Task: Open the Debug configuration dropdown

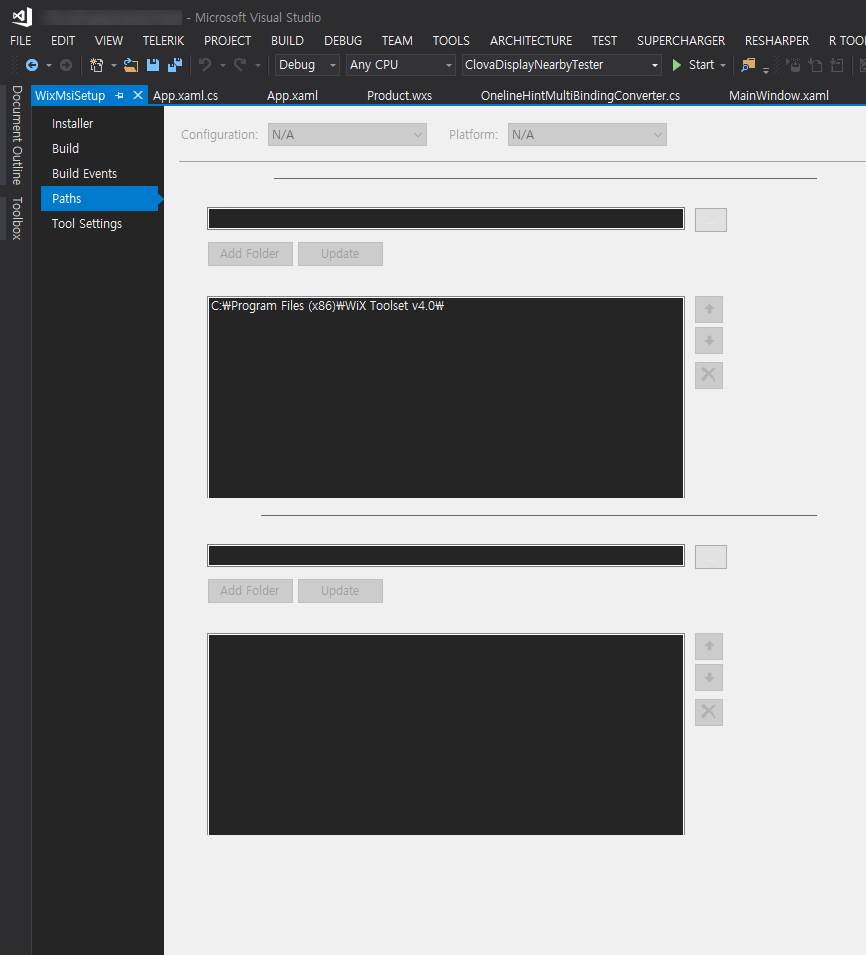Action: [x=307, y=65]
